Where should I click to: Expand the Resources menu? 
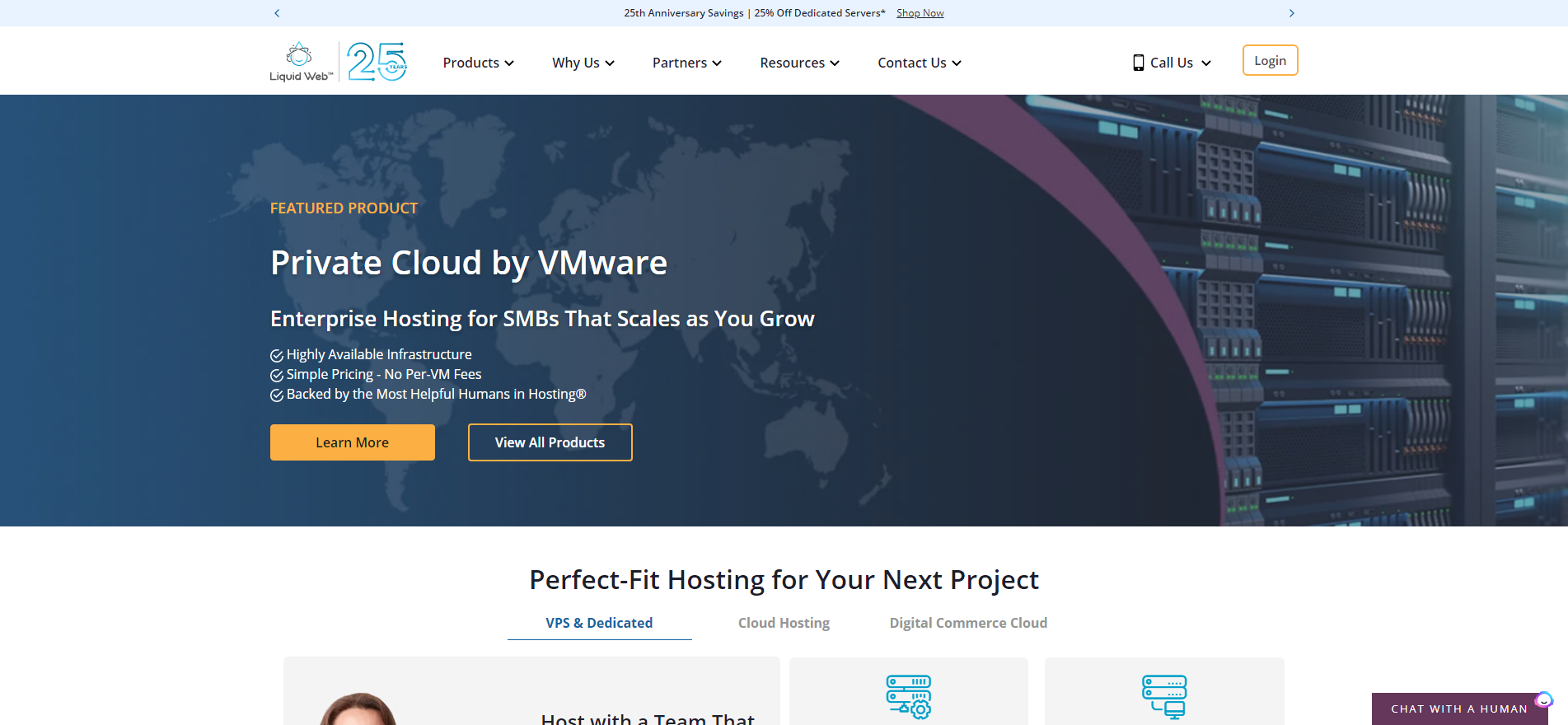point(799,63)
